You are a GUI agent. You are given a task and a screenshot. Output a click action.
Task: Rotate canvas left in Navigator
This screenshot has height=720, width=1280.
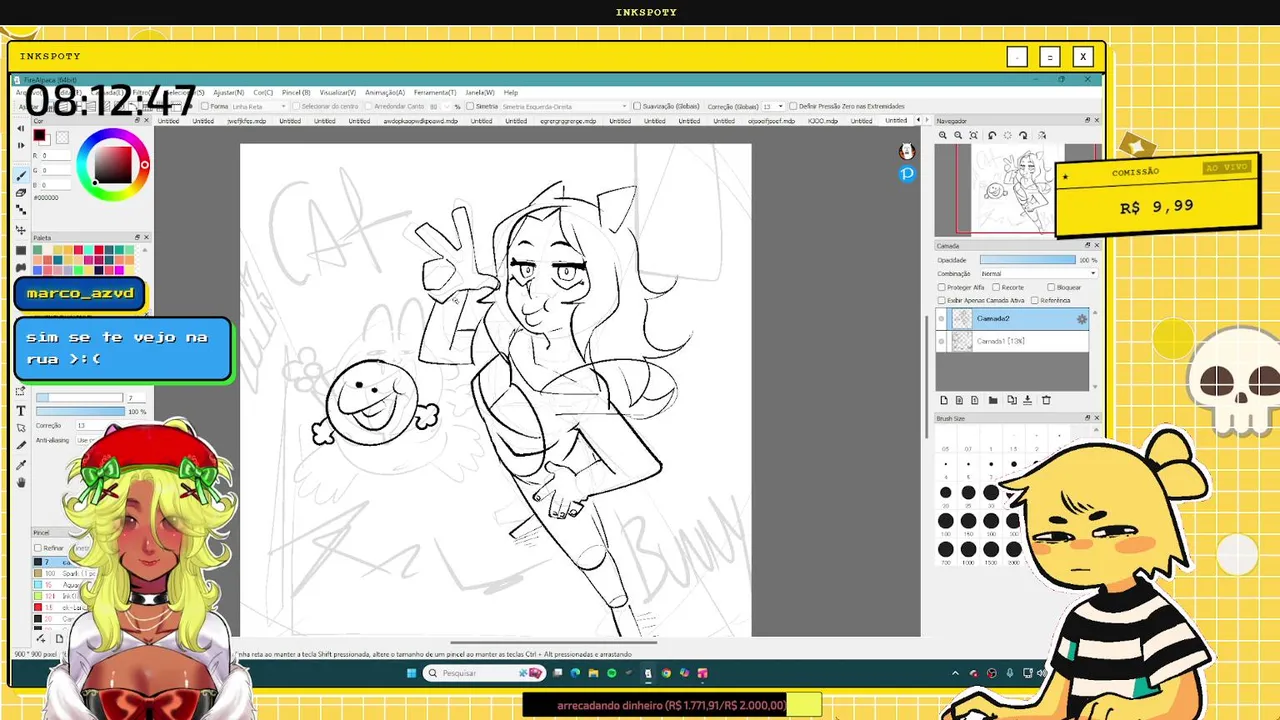[x=992, y=135]
